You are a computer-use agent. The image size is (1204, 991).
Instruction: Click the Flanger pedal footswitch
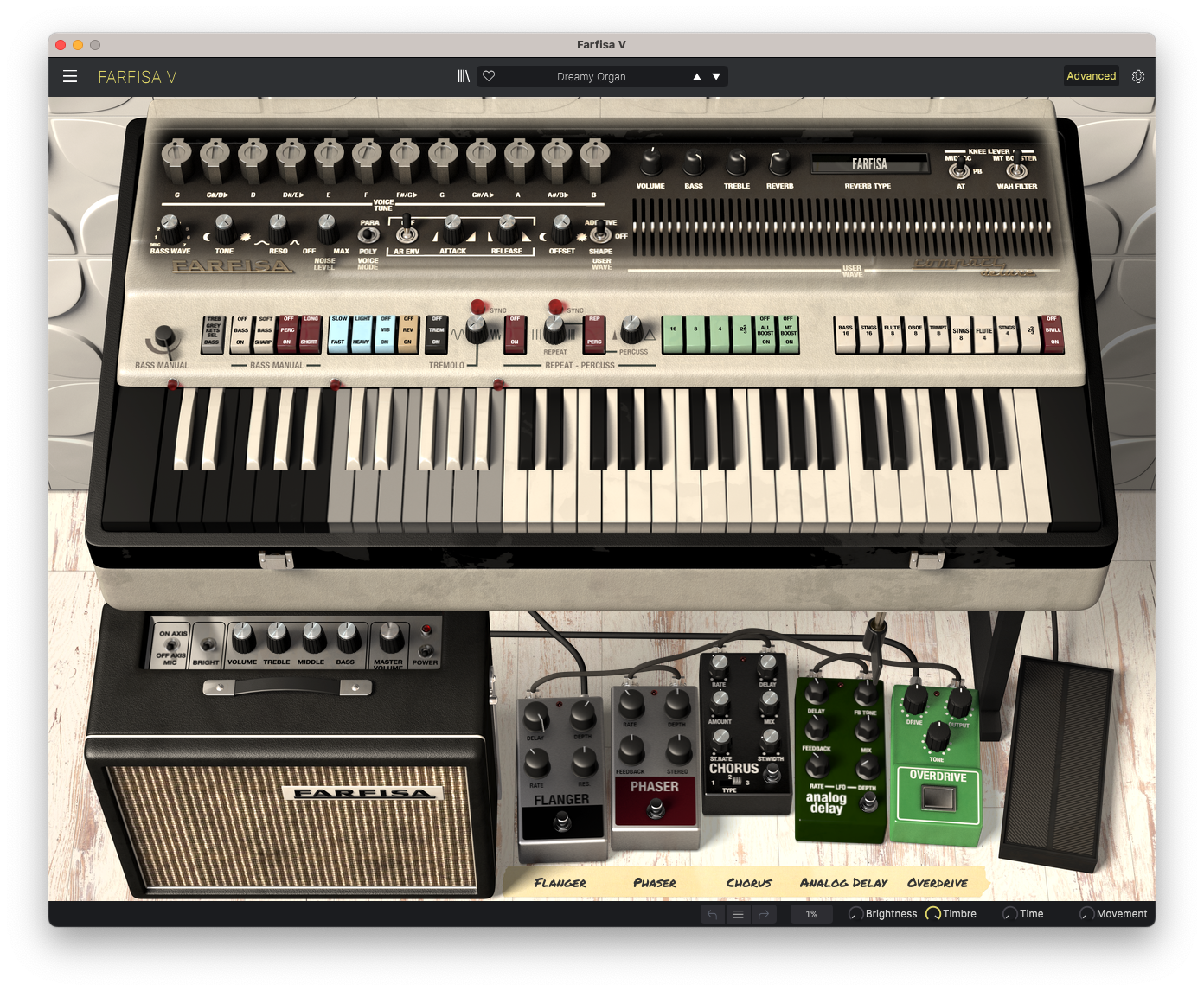point(562,823)
